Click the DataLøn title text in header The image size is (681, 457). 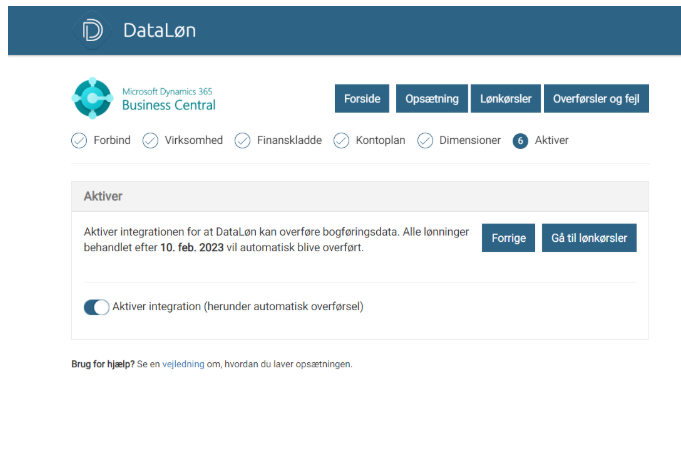point(159,30)
